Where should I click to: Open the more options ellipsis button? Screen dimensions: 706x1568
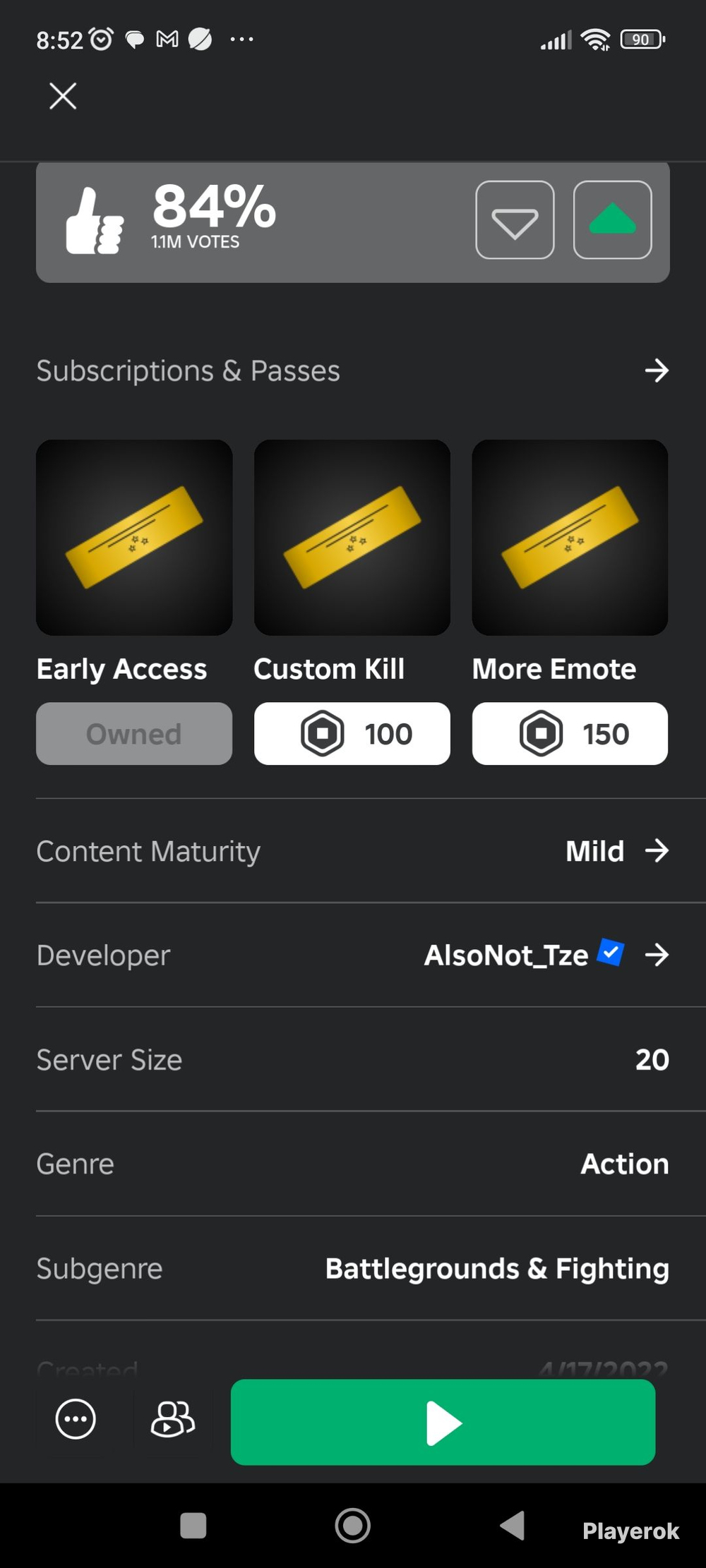click(x=76, y=1418)
